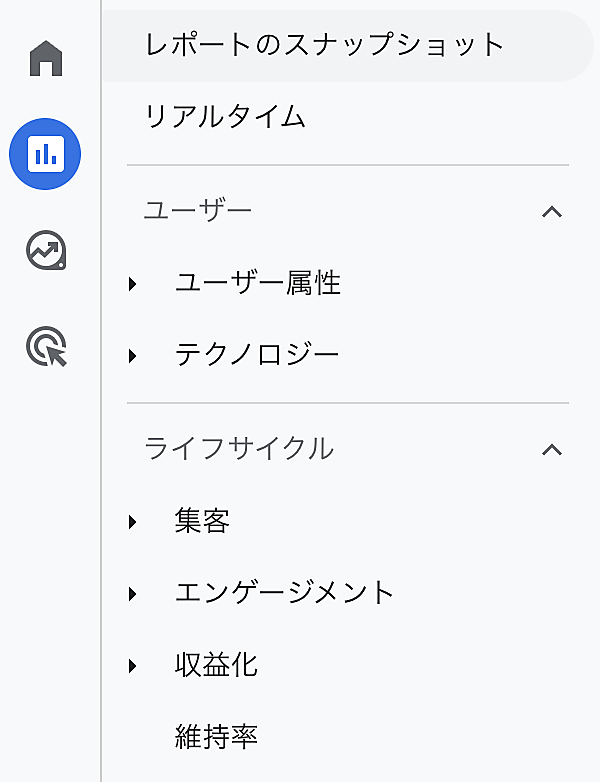Expand the arrow beside ユーザー属性
Screen dimensions: 600x782
pyautogui.click(x=132, y=284)
